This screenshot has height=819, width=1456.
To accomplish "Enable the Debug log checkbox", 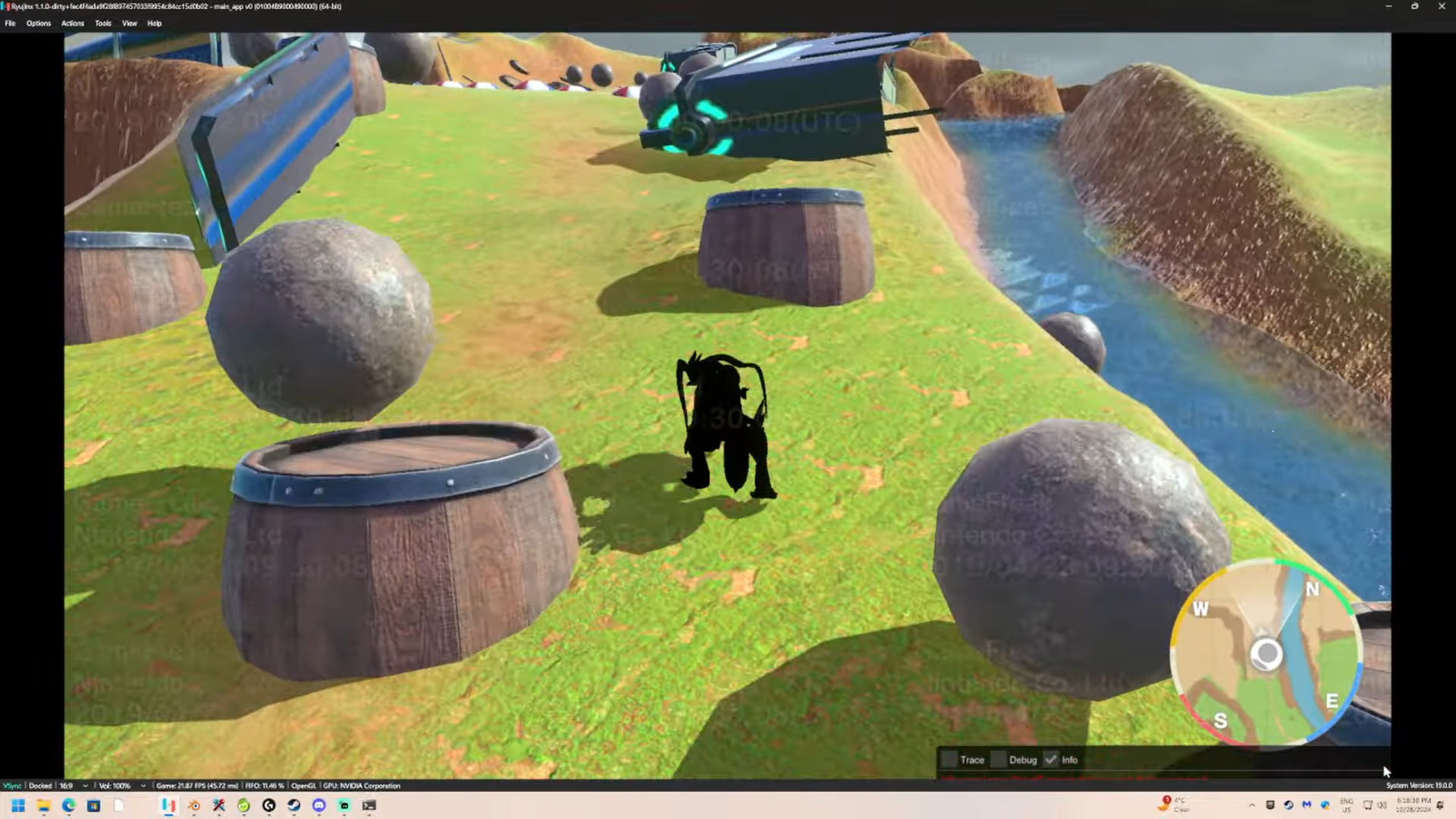I will coord(999,759).
